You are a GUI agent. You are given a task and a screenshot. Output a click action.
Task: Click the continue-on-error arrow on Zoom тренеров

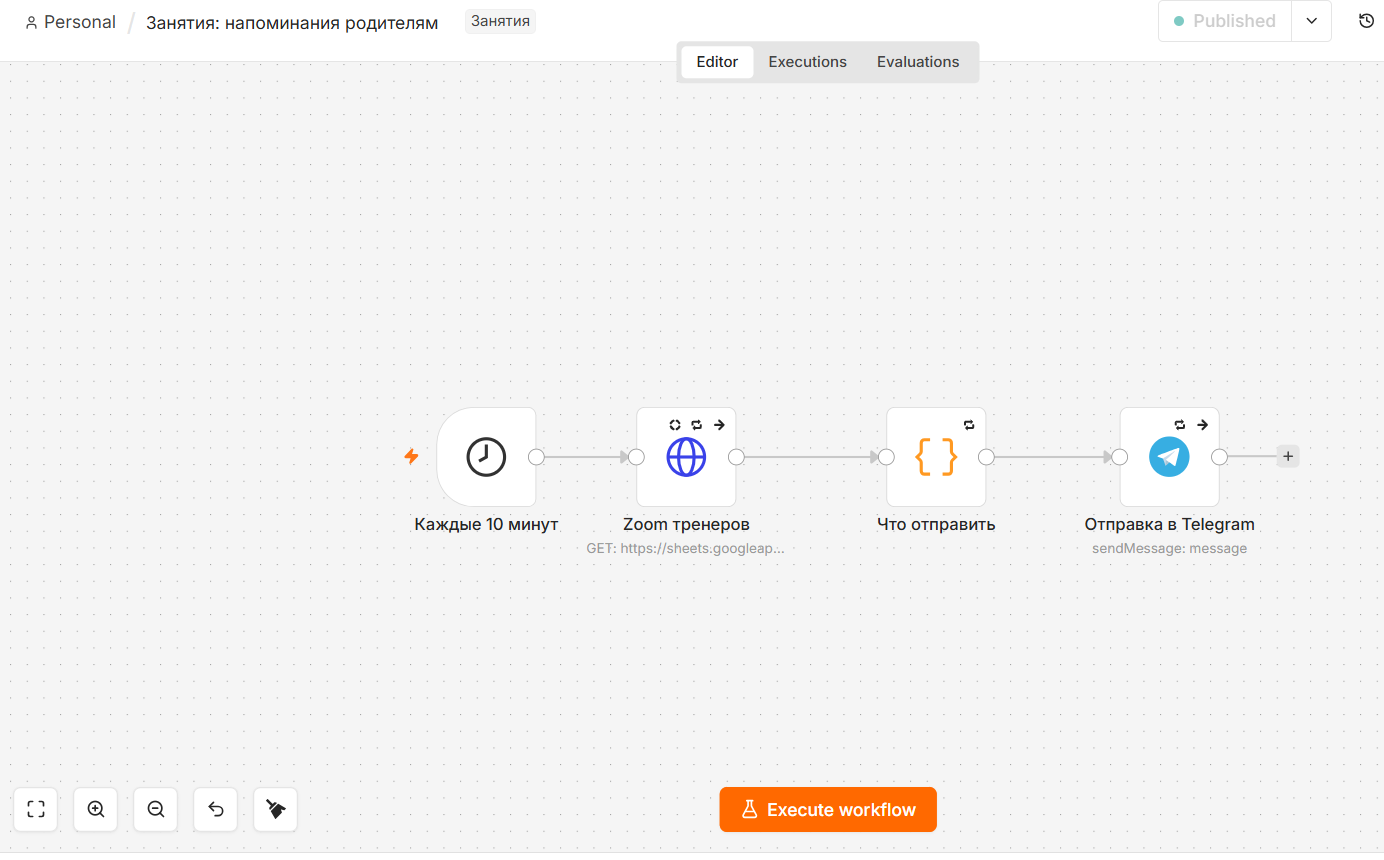pos(719,425)
